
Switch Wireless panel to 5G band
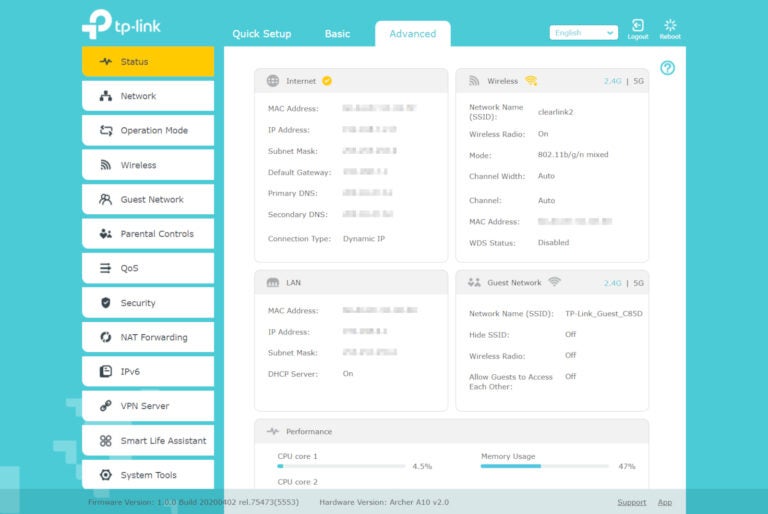637,81
